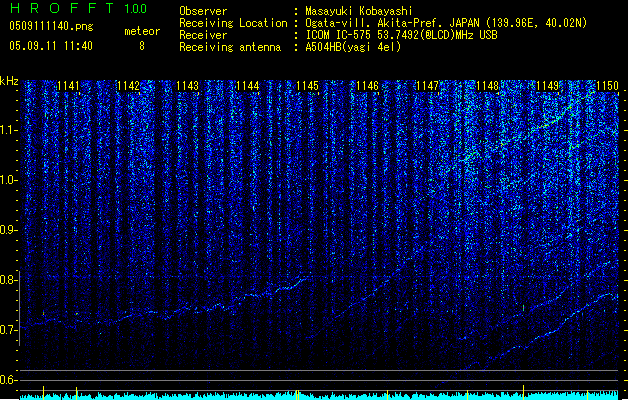Image resolution: width=629 pixels, height=400 pixels.
Task: Click the meteor count 8
Action: tap(142, 46)
